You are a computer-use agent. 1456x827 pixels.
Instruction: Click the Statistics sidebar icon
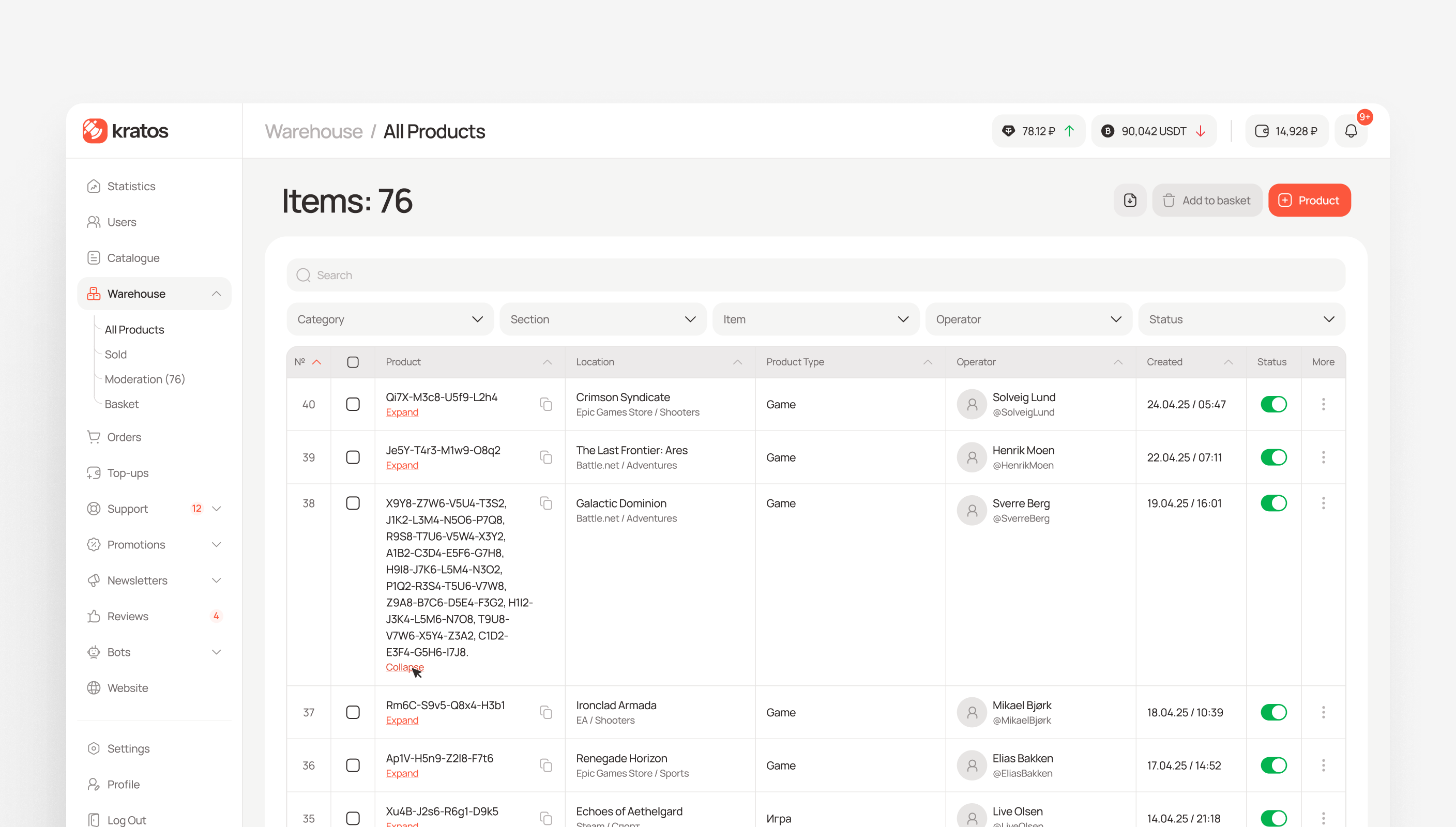pos(94,186)
